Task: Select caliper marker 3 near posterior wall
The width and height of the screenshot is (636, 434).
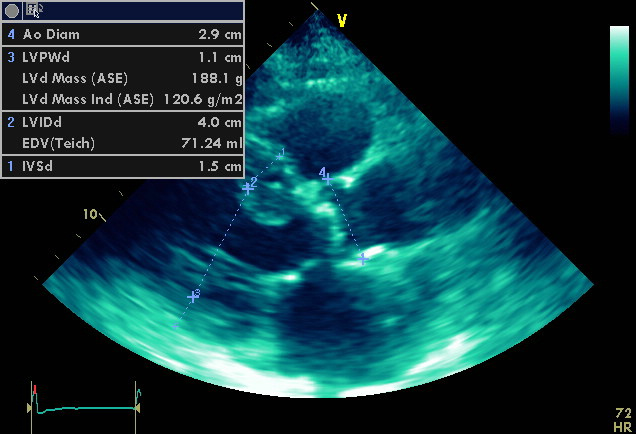Action: 193,296
